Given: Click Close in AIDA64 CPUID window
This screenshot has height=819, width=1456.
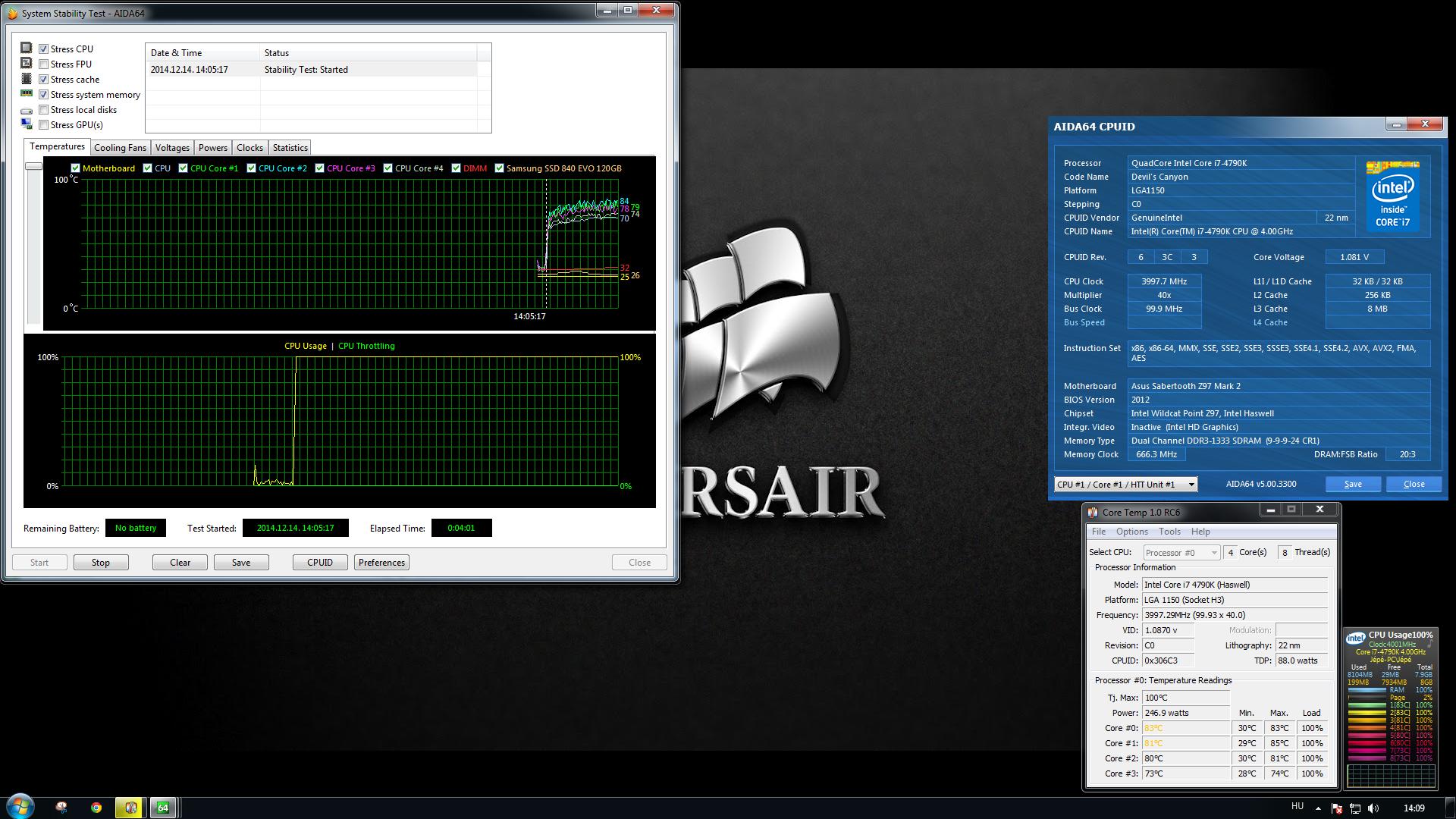Looking at the screenshot, I should [x=1414, y=484].
